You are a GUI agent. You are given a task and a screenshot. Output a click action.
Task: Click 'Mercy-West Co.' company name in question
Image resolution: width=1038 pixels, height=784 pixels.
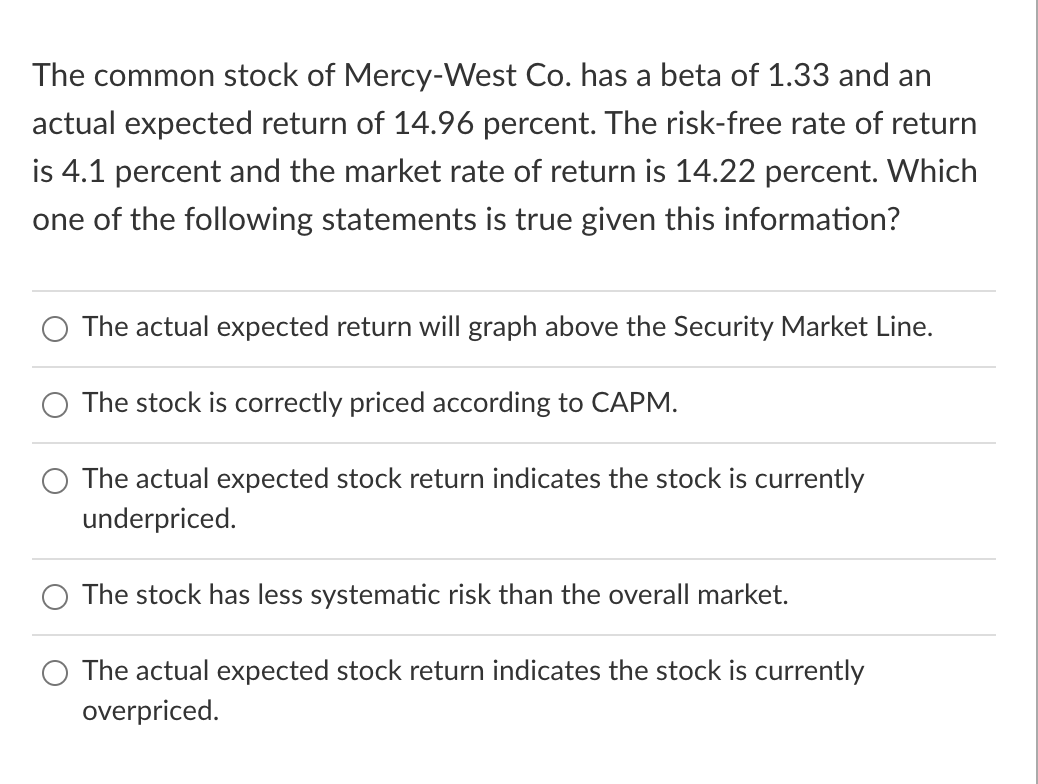457,76
